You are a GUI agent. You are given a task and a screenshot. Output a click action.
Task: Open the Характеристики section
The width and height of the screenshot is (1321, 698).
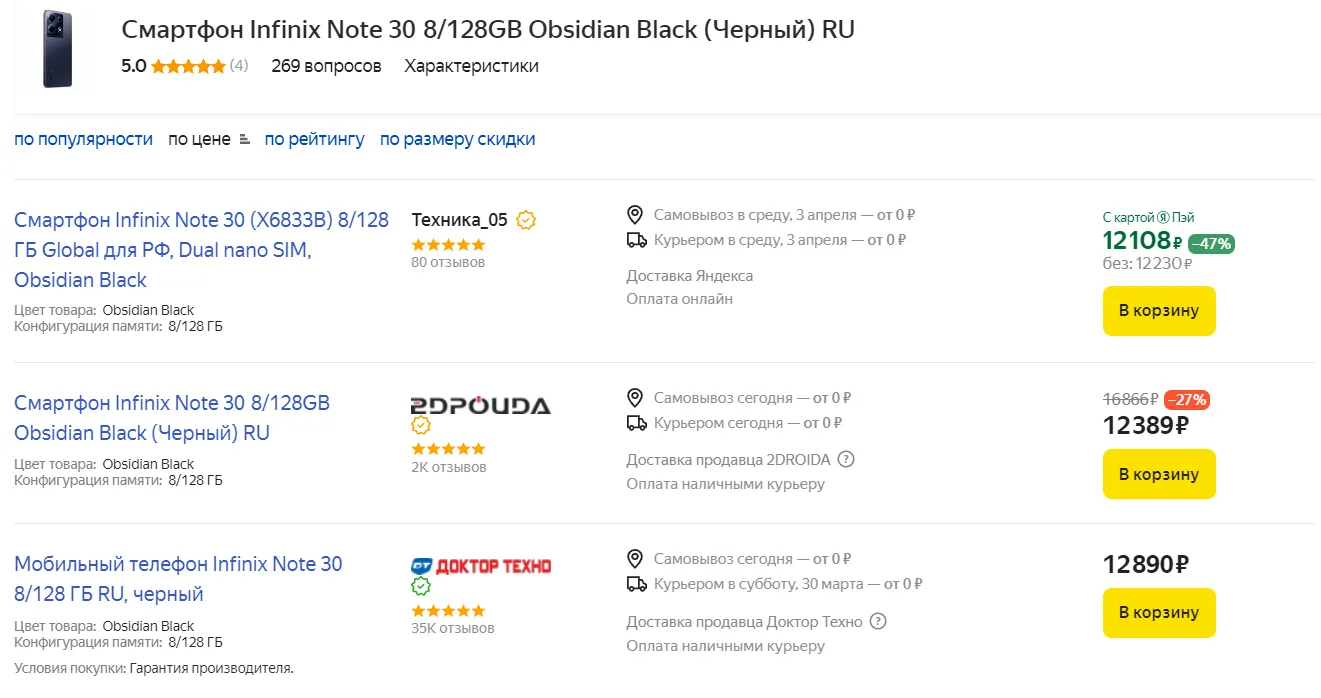471,66
